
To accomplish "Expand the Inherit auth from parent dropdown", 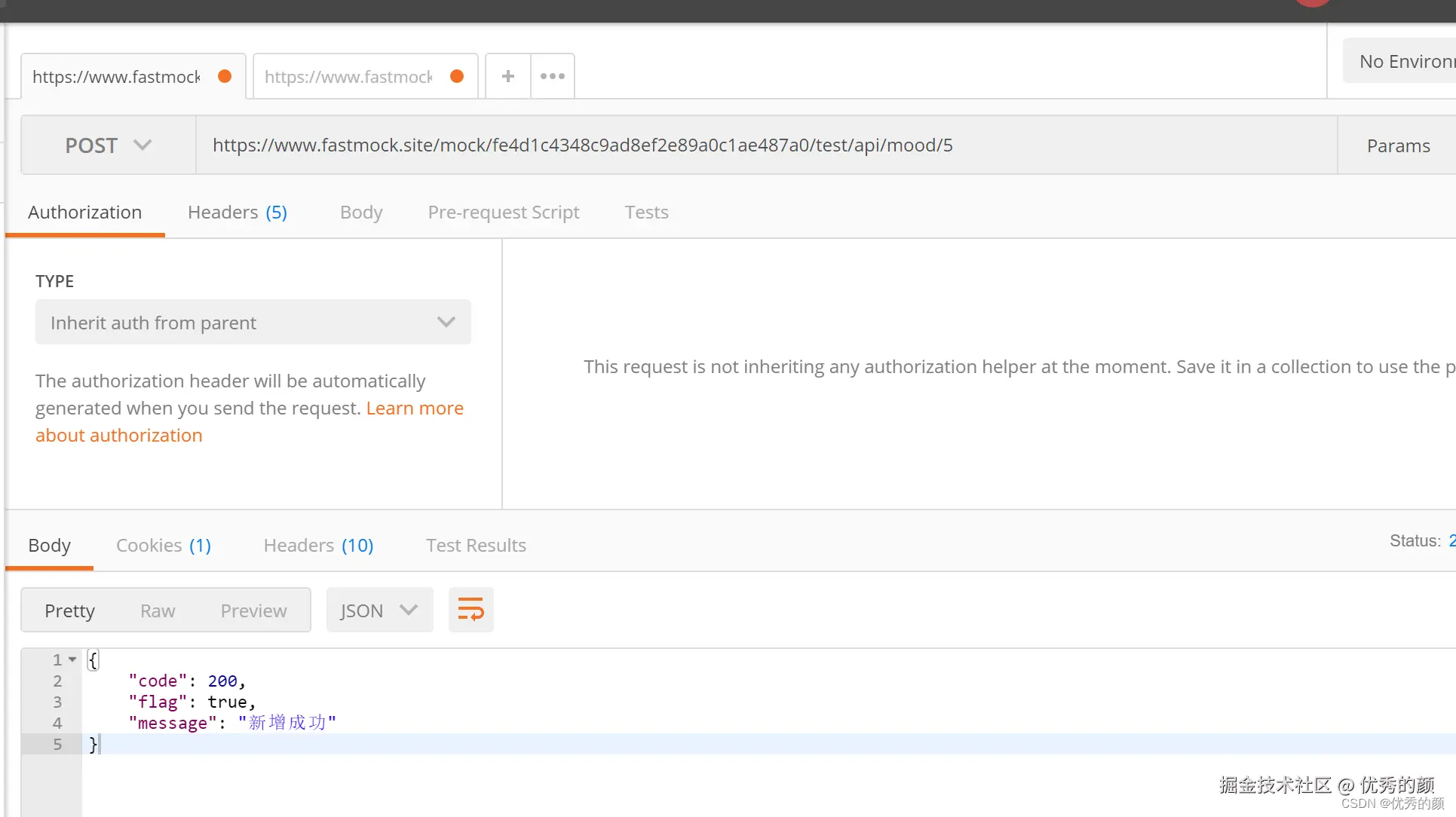I will click(x=253, y=323).
